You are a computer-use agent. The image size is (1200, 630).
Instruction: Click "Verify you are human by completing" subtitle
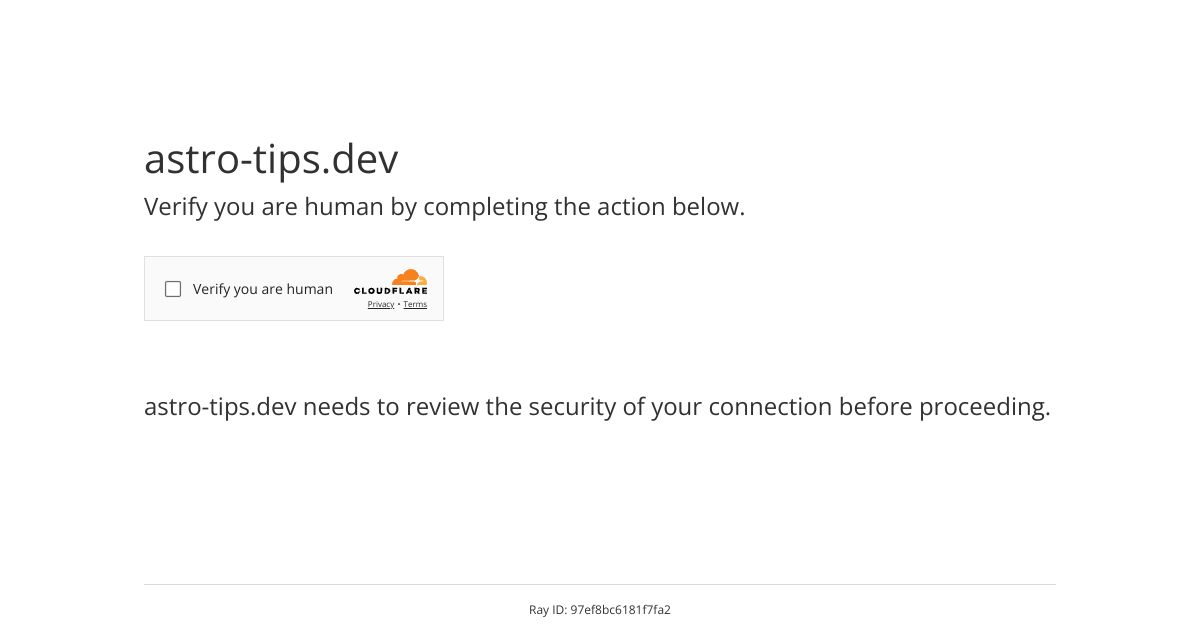445,207
